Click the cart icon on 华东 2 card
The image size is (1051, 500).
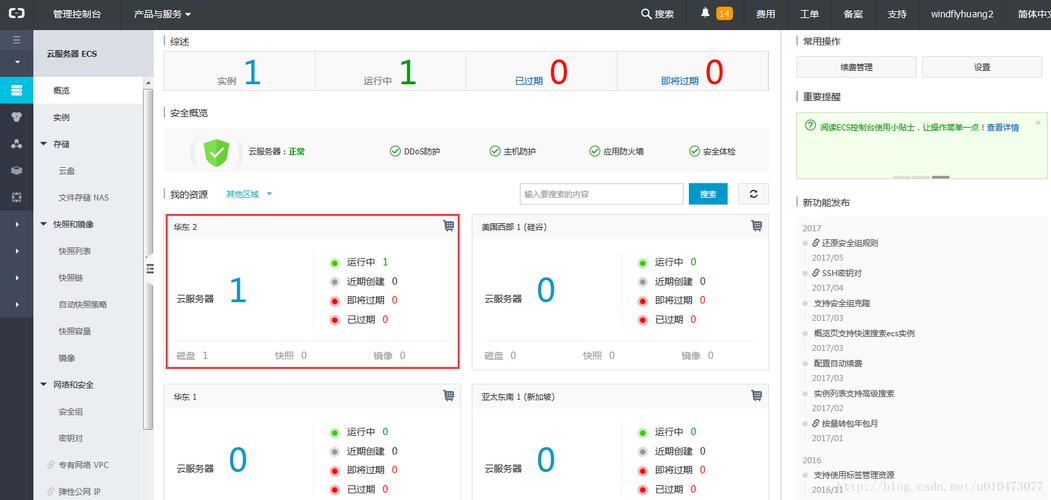coord(448,227)
